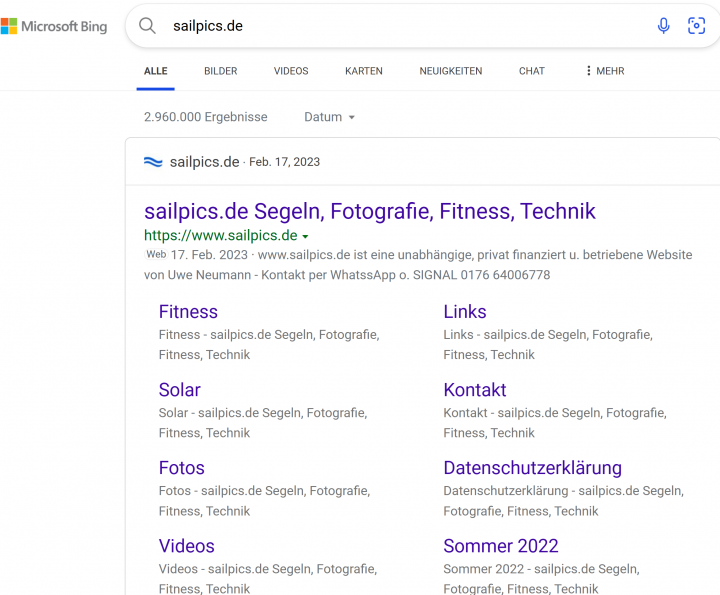Open the KARTEN tab
The width and height of the screenshot is (720, 595).
[x=364, y=71]
